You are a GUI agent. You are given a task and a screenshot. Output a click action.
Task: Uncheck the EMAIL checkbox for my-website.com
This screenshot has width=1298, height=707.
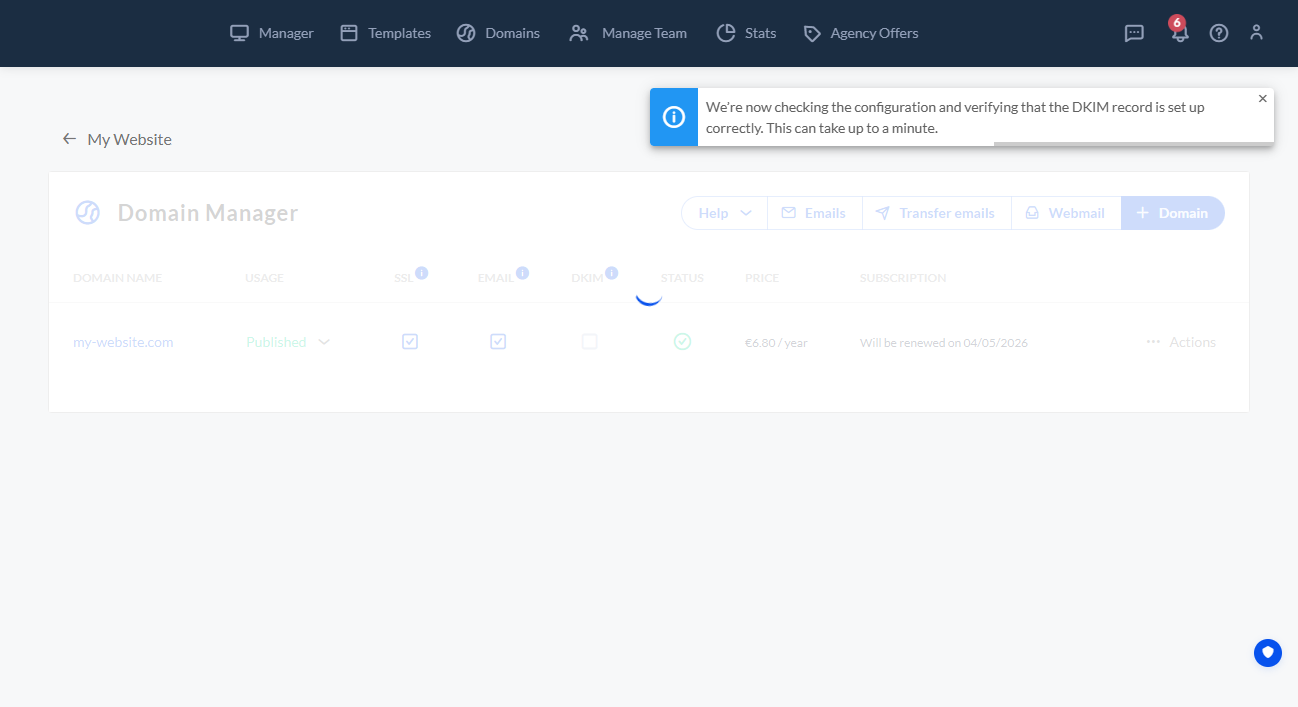click(x=497, y=341)
